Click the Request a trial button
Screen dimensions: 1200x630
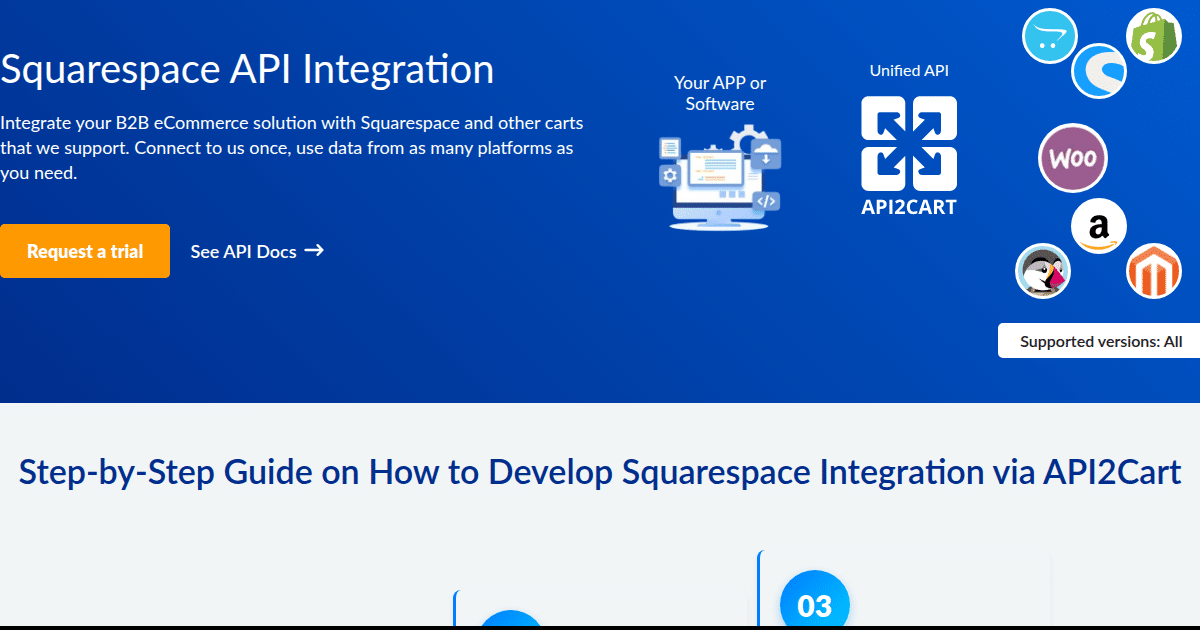pyautogui.click(x=85, y=251)
